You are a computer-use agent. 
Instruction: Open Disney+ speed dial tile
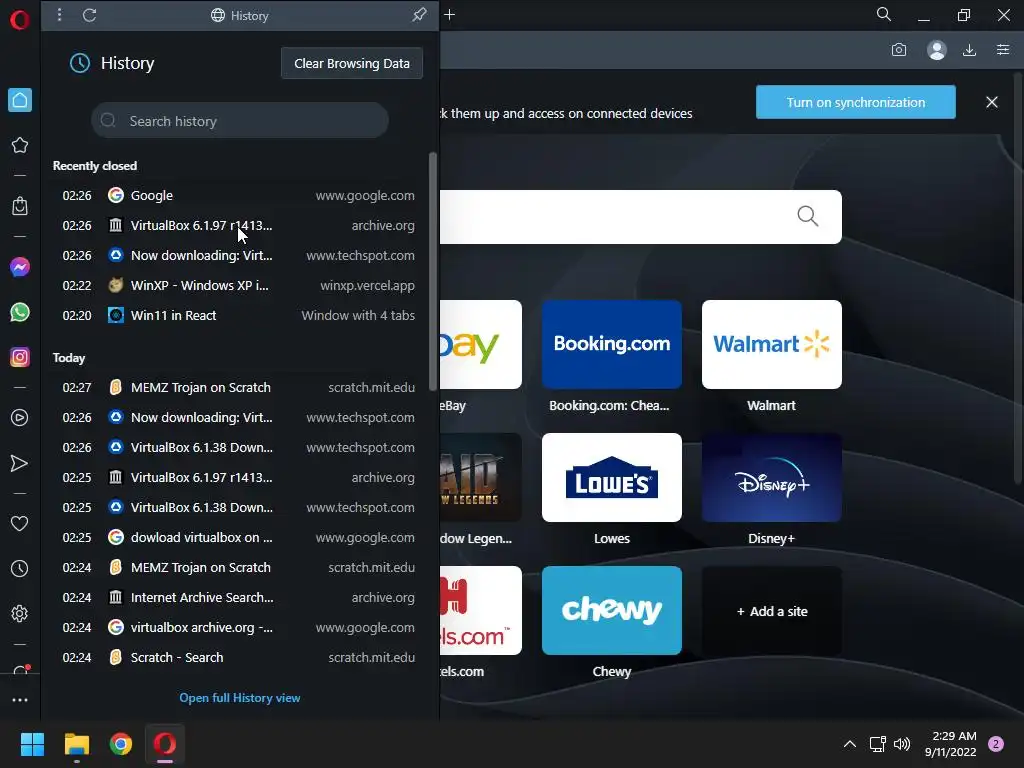(771, 477)
